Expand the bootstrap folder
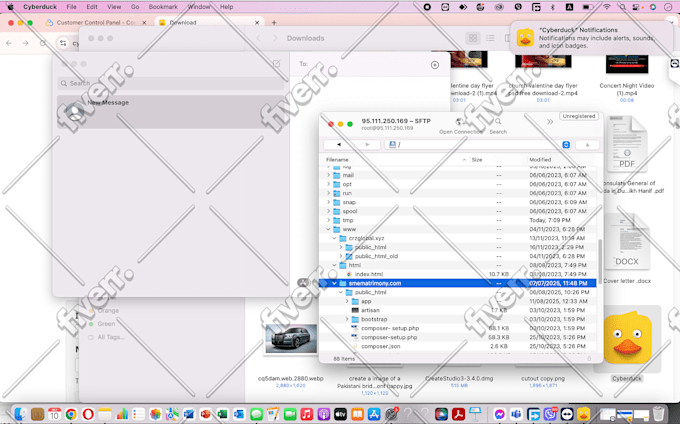The image size is (680, 424). coord(347,319)
